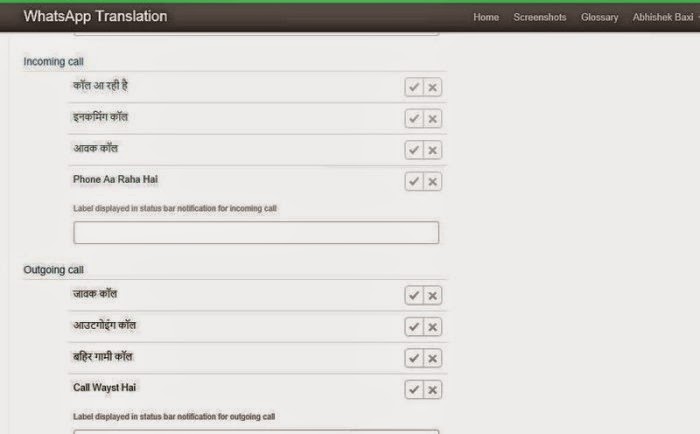Open the Abhishek Baxi user menu
The height and width of the screenshot is (434, 700).
pos(664,17)
